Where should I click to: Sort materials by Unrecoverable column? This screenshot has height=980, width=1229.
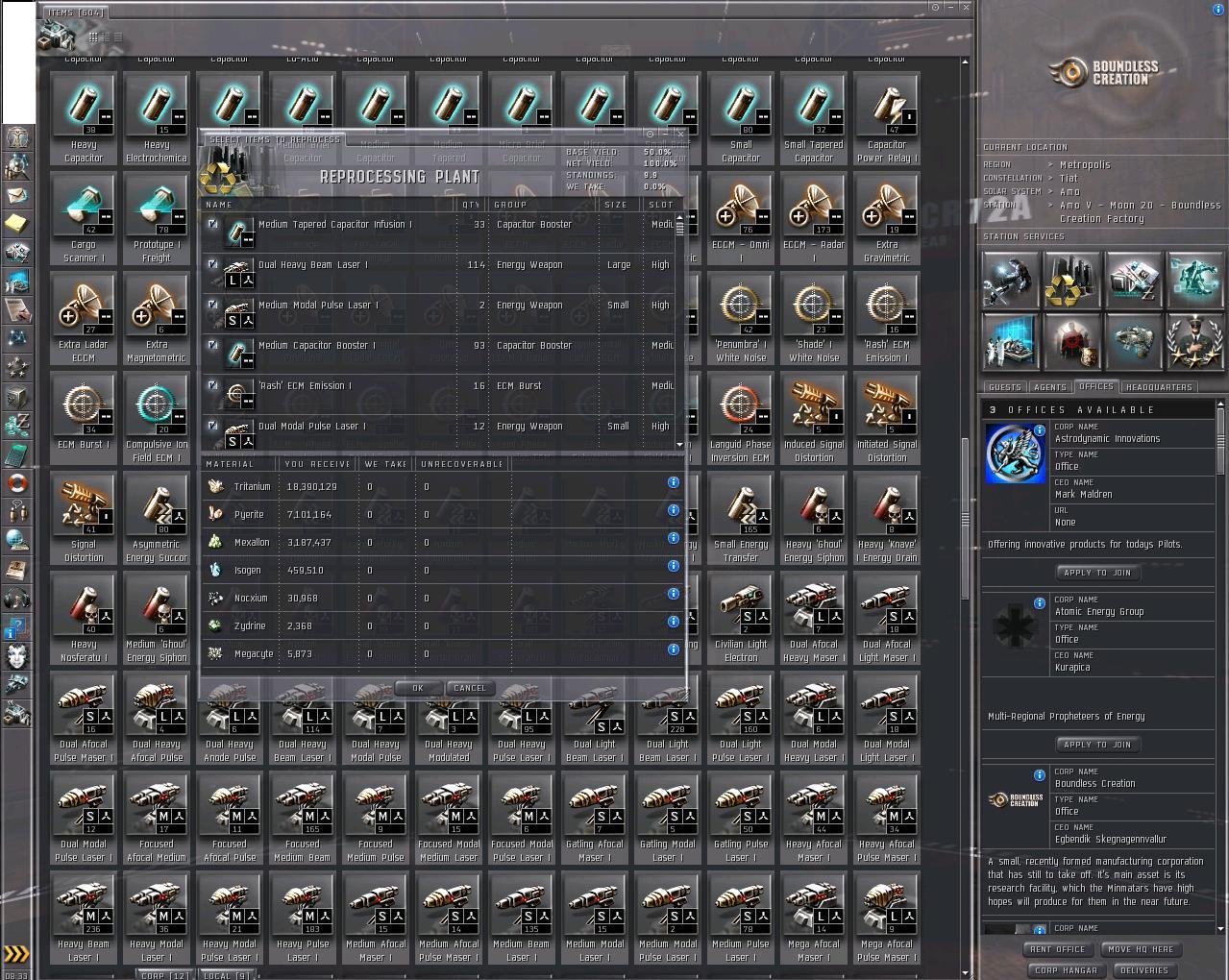(x=462, y=464)
